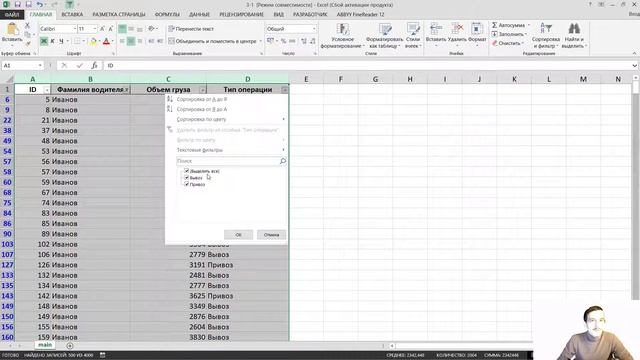Open the ФАЙЛ tab
Viewport: 640px width, 360px height.
(x=12, y=15)
